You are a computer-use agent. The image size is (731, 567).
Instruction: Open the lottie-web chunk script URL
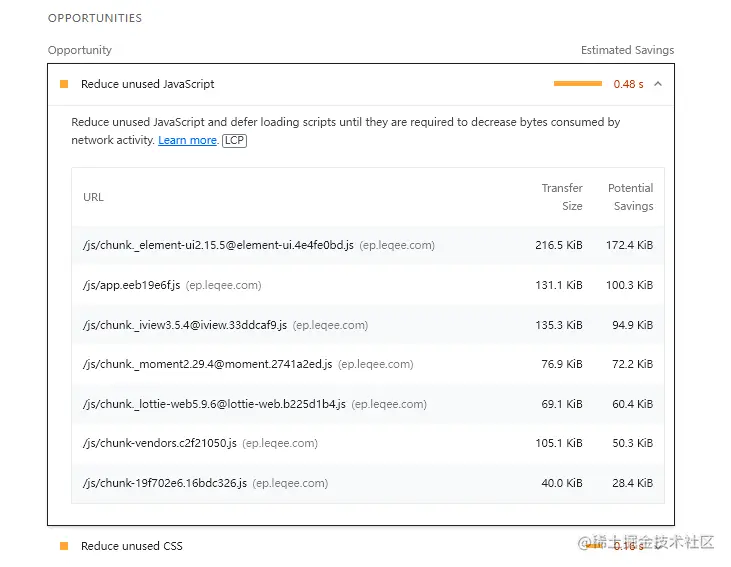pyautogui.click(x=214, y=404)
